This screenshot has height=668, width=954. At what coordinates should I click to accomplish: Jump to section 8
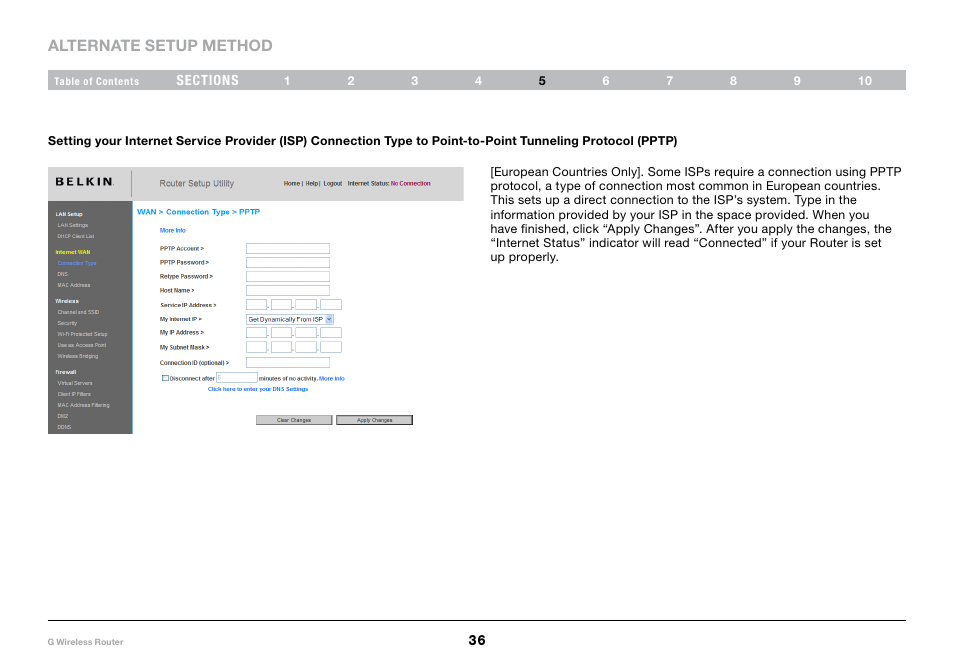pyautogui.click(x=733, y=81)
